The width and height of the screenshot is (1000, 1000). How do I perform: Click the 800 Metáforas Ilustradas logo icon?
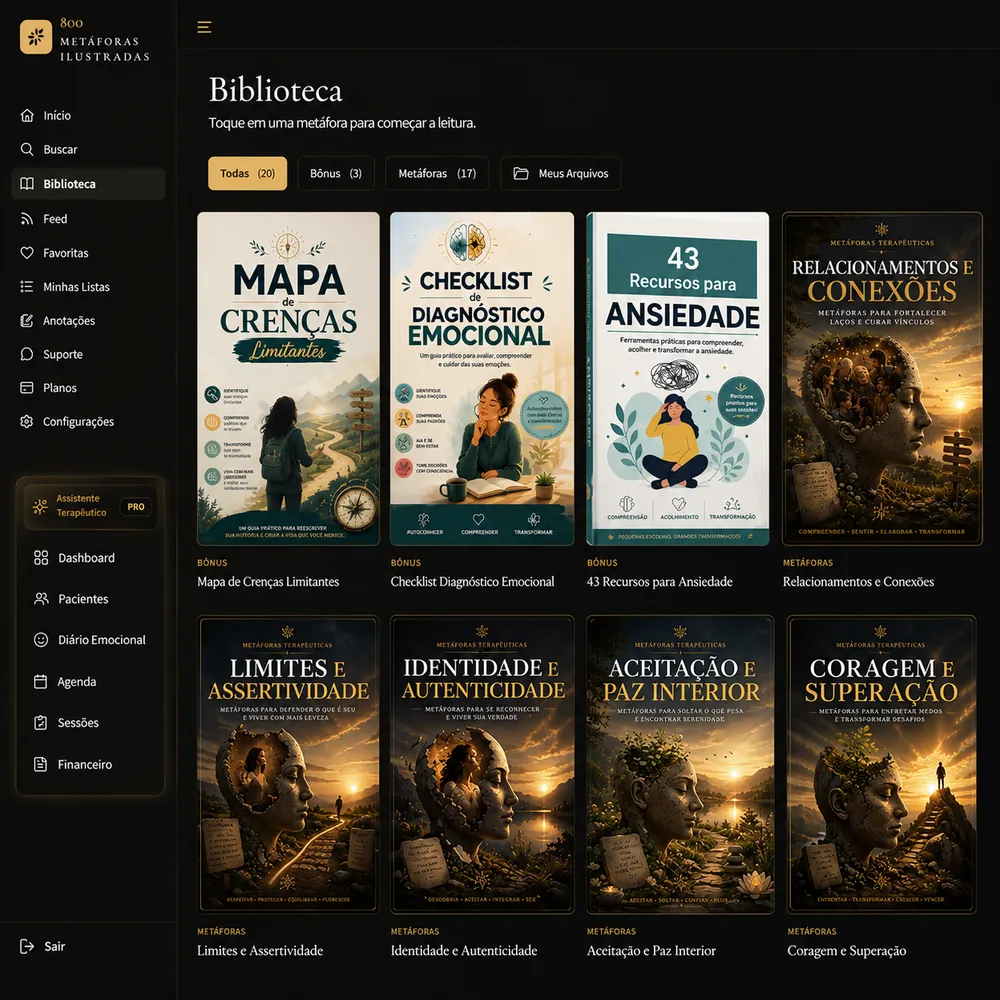(x=36, y=36)
